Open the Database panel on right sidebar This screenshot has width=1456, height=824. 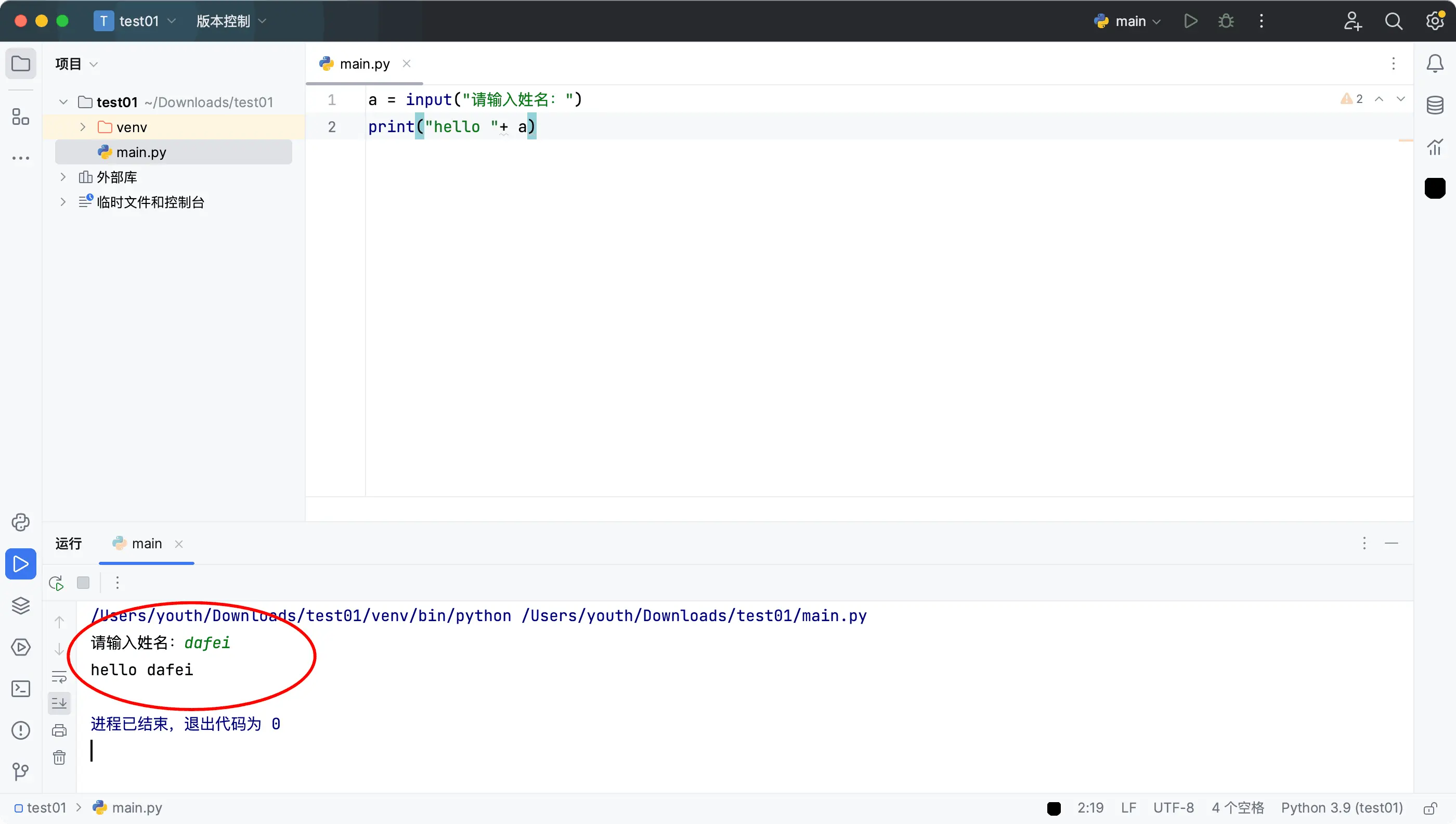[x=1435, y=105]
